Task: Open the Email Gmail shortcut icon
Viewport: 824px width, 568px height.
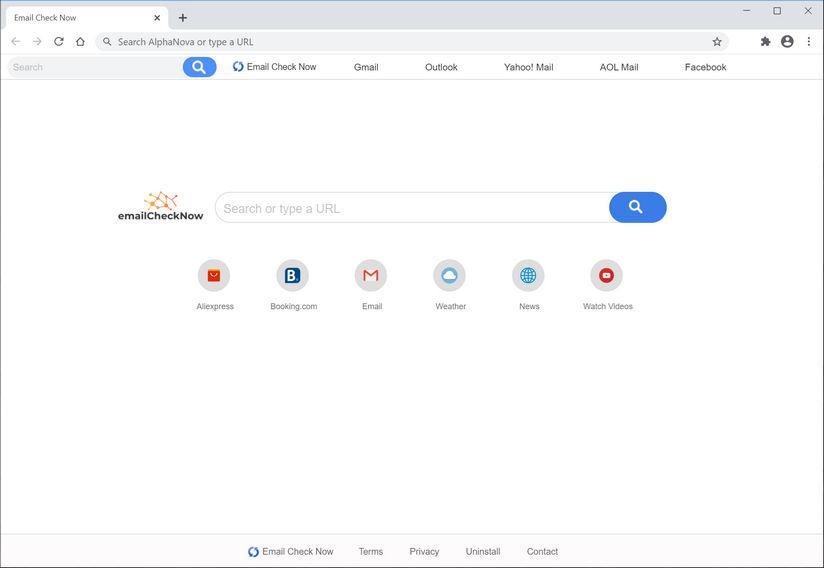Action: click(x=371, y=275)
